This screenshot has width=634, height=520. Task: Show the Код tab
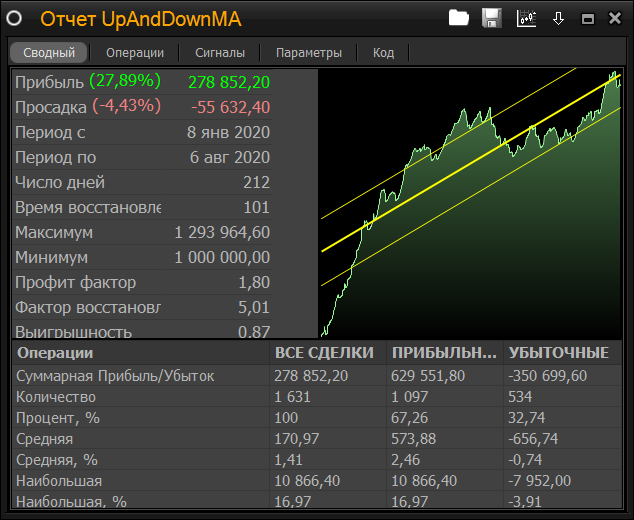coord(383,53)
